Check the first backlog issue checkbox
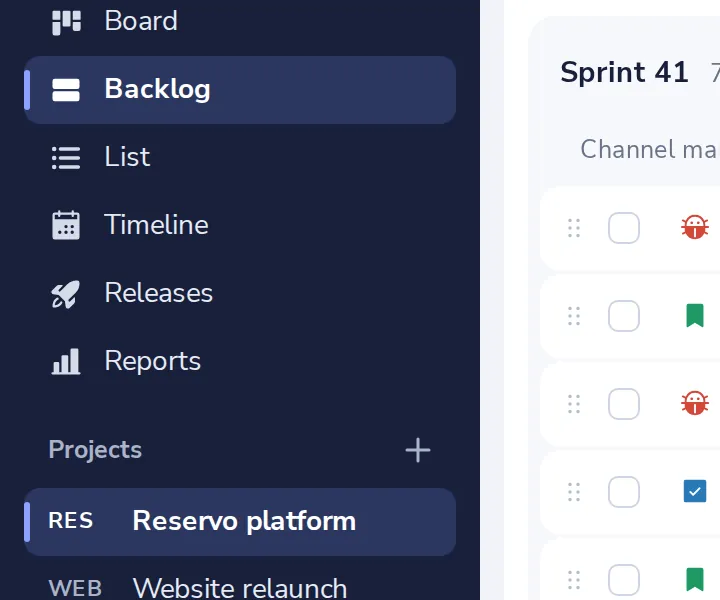Image resolution: width=720 pixels, height=600 pixels. click(624, 228)
